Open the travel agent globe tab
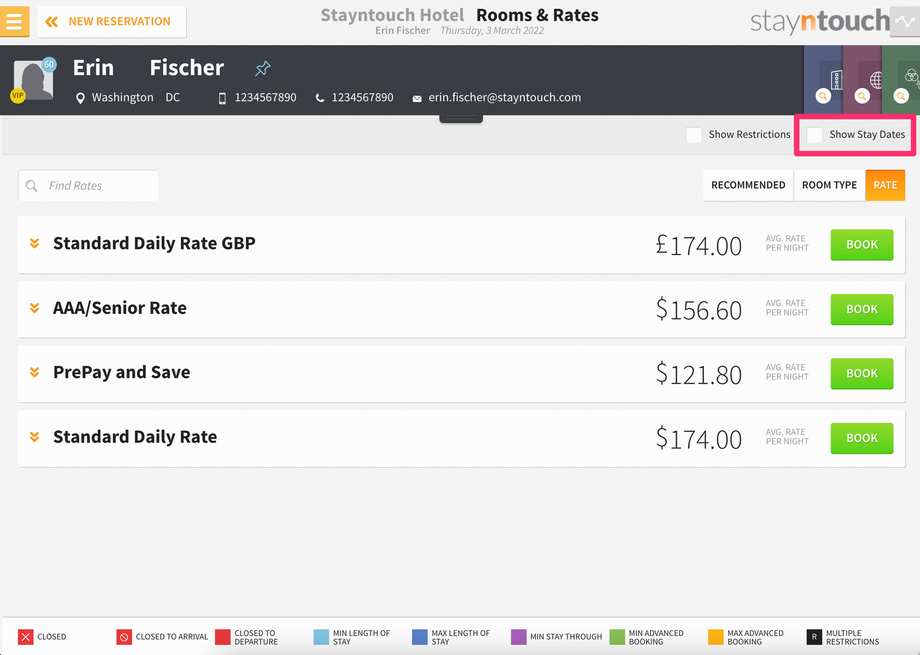Viewport: 920px width, 655px height. [862, 80]
